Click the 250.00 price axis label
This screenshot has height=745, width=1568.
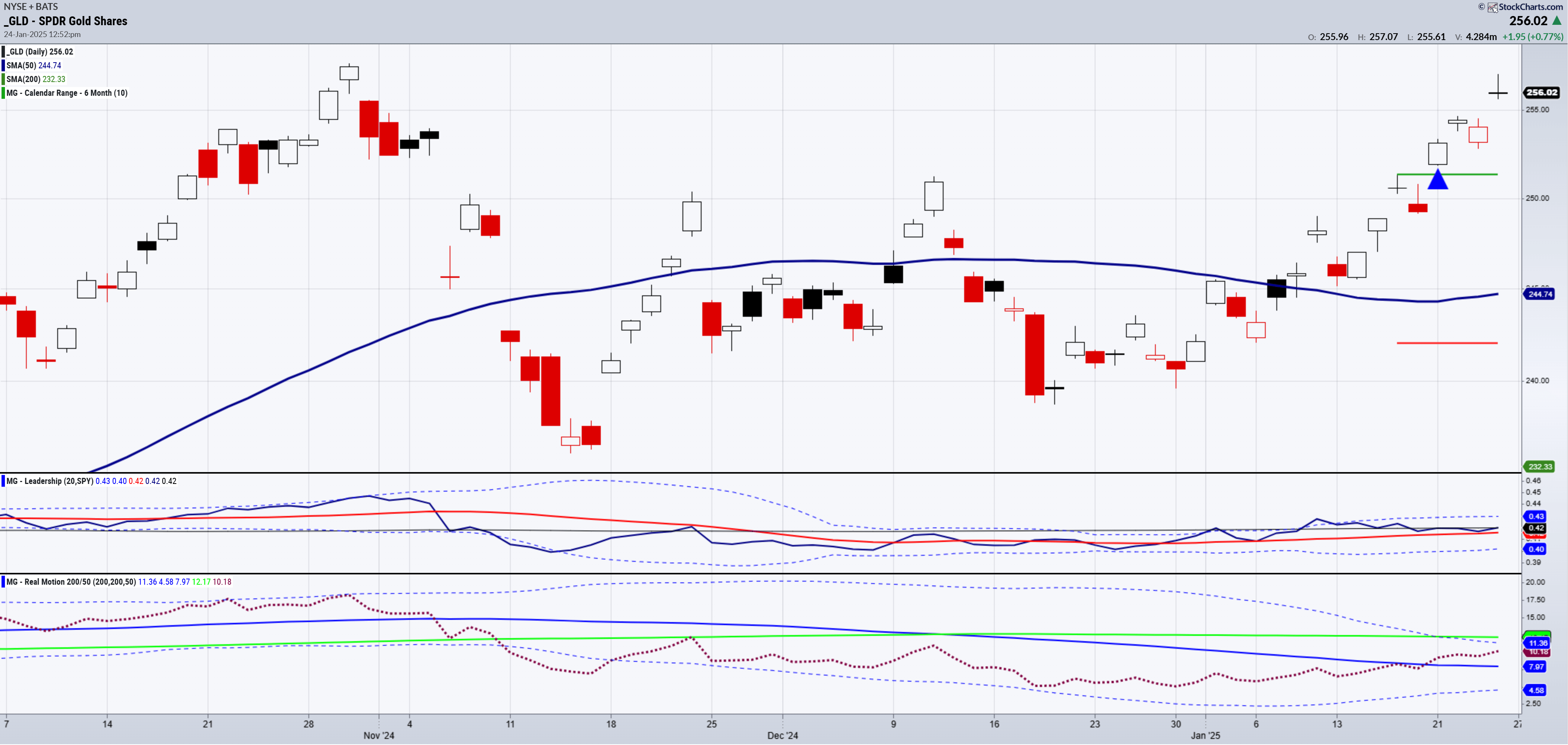[1537, 198]
